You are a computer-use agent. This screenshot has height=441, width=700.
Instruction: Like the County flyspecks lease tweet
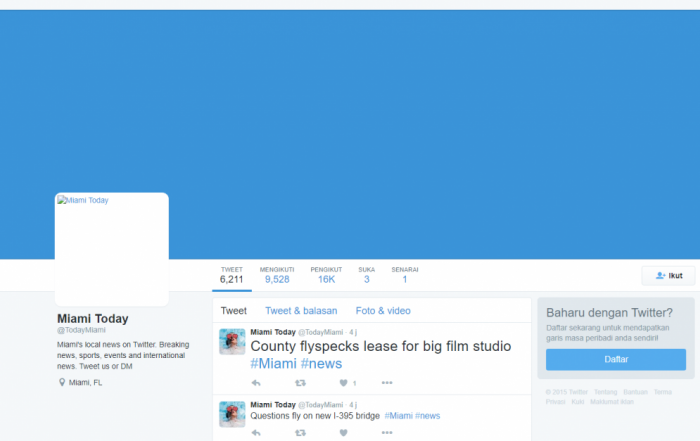pos(343,383)
